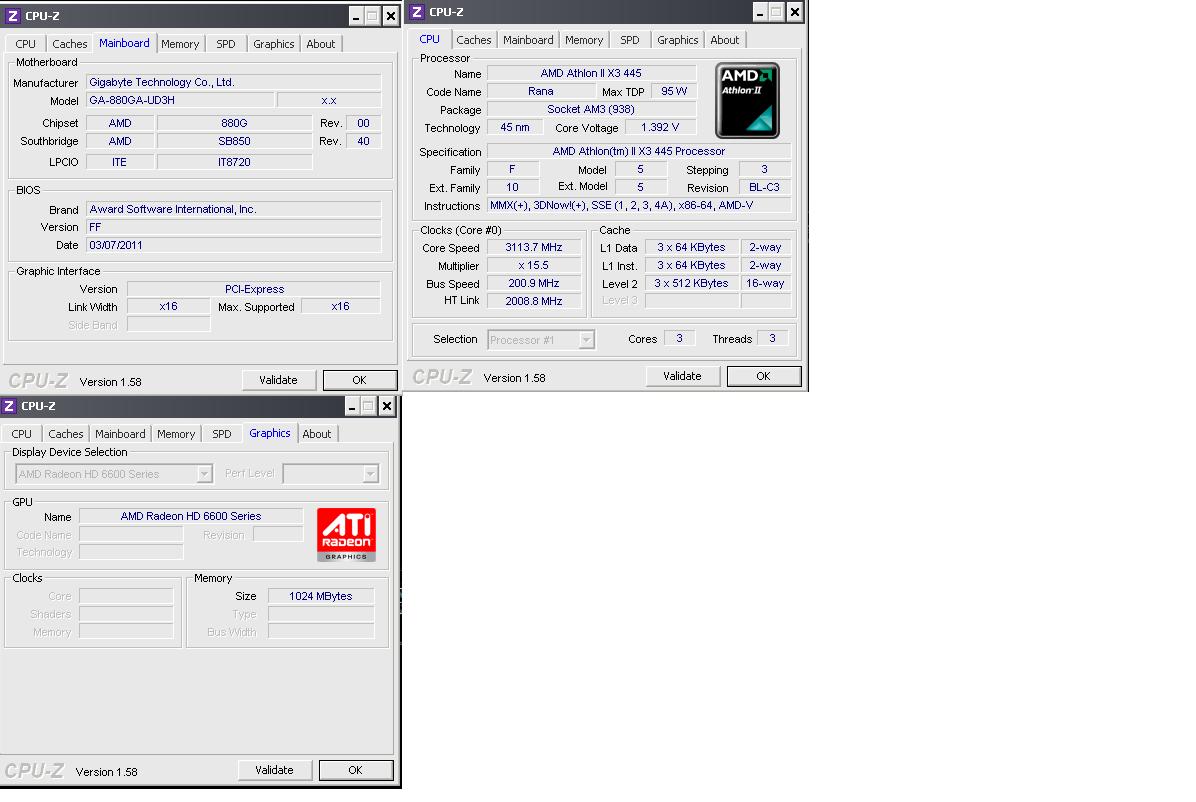1196x802 pixels.
Task: Click the GA-880GA-UD3H model field
Action: 180,100
